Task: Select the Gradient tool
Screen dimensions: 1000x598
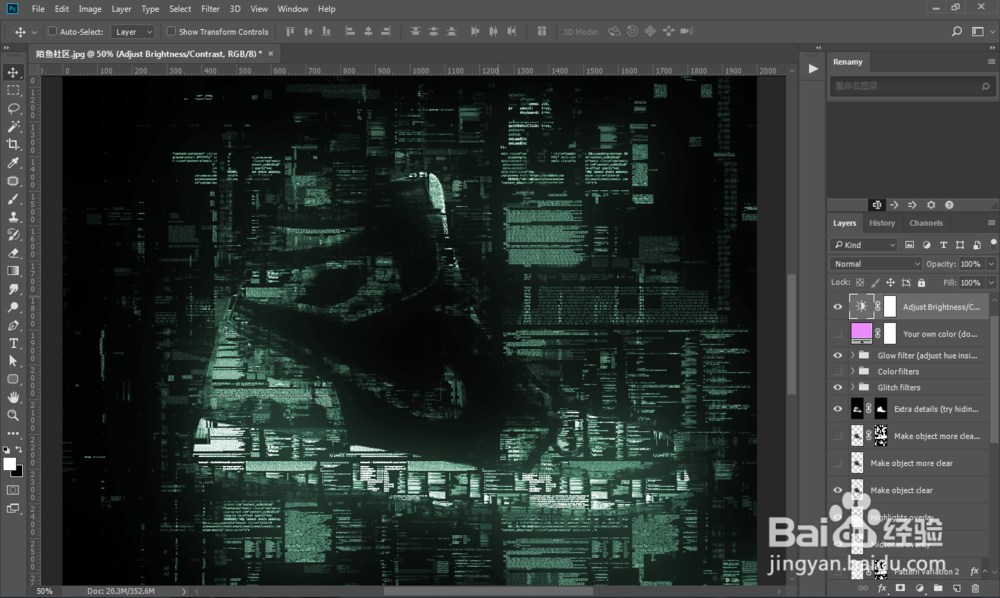Action: (x=13, y=271)
